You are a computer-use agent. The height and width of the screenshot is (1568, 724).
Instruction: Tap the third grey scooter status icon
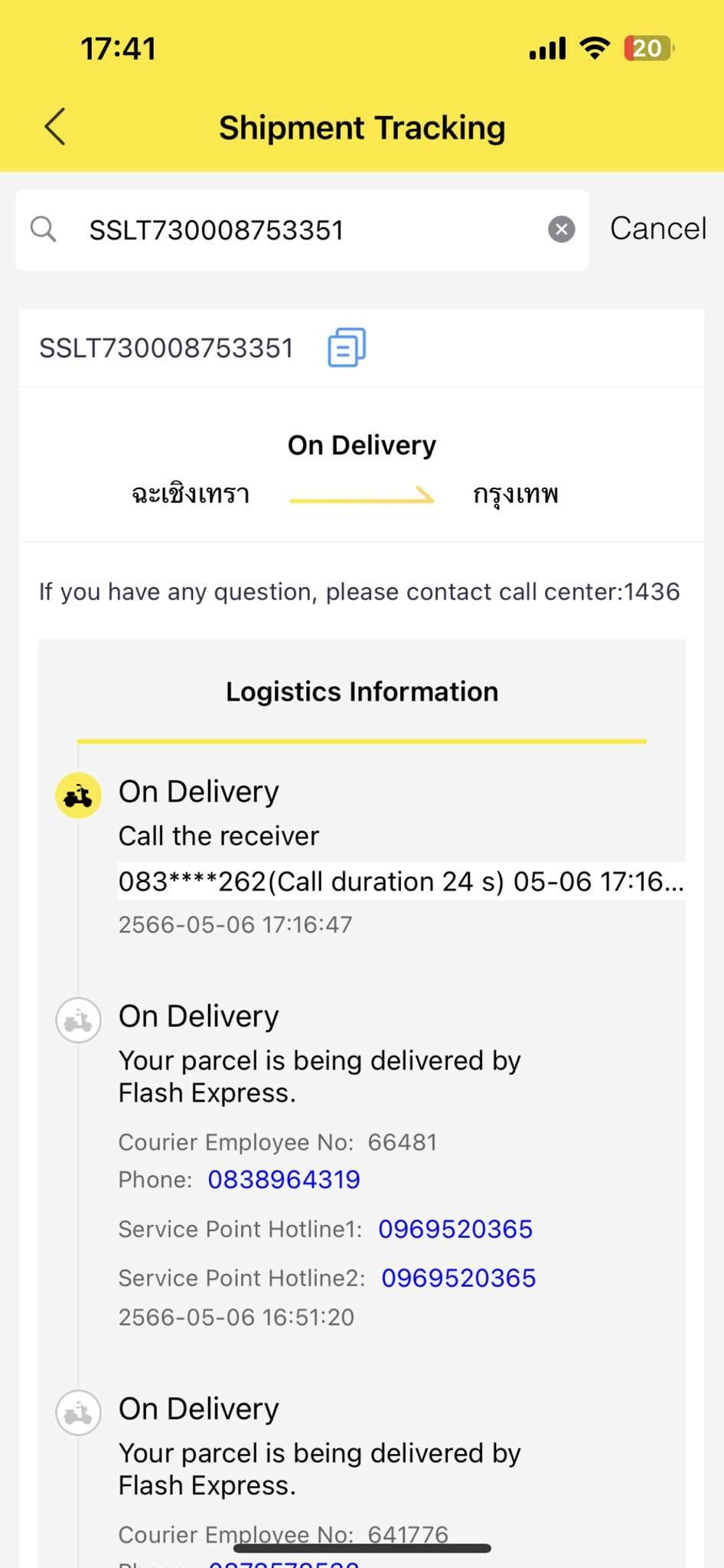78,1413
